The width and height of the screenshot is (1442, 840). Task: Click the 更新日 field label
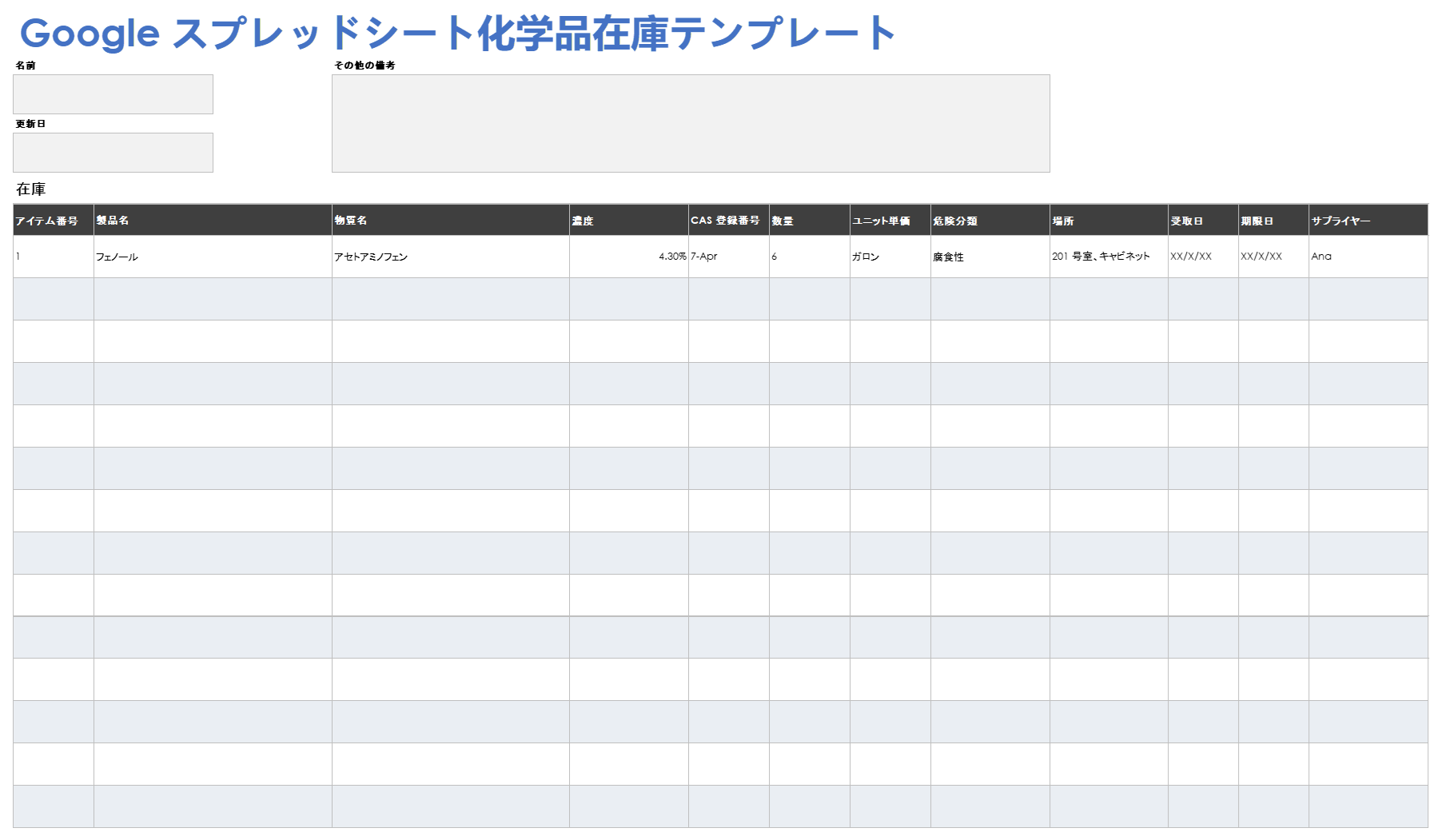(x=30, y=124)
